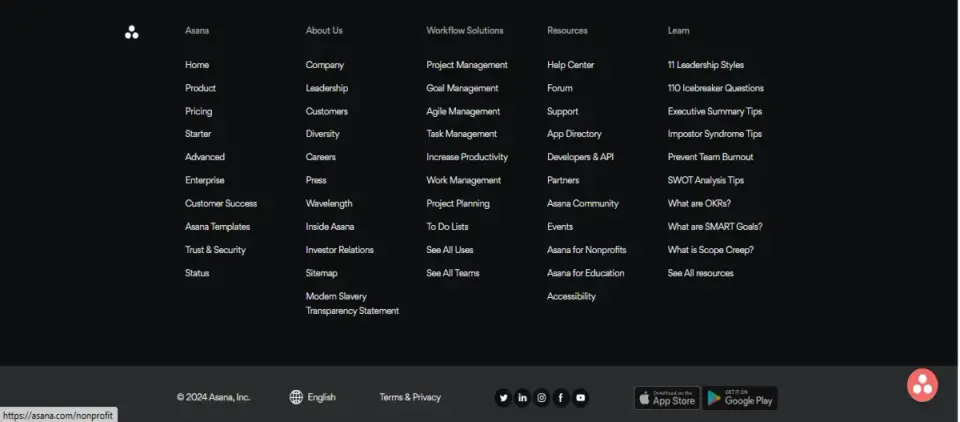Open Investor Relations link
Viewport: 960px width, 422px height.
[x=340, y=250]
